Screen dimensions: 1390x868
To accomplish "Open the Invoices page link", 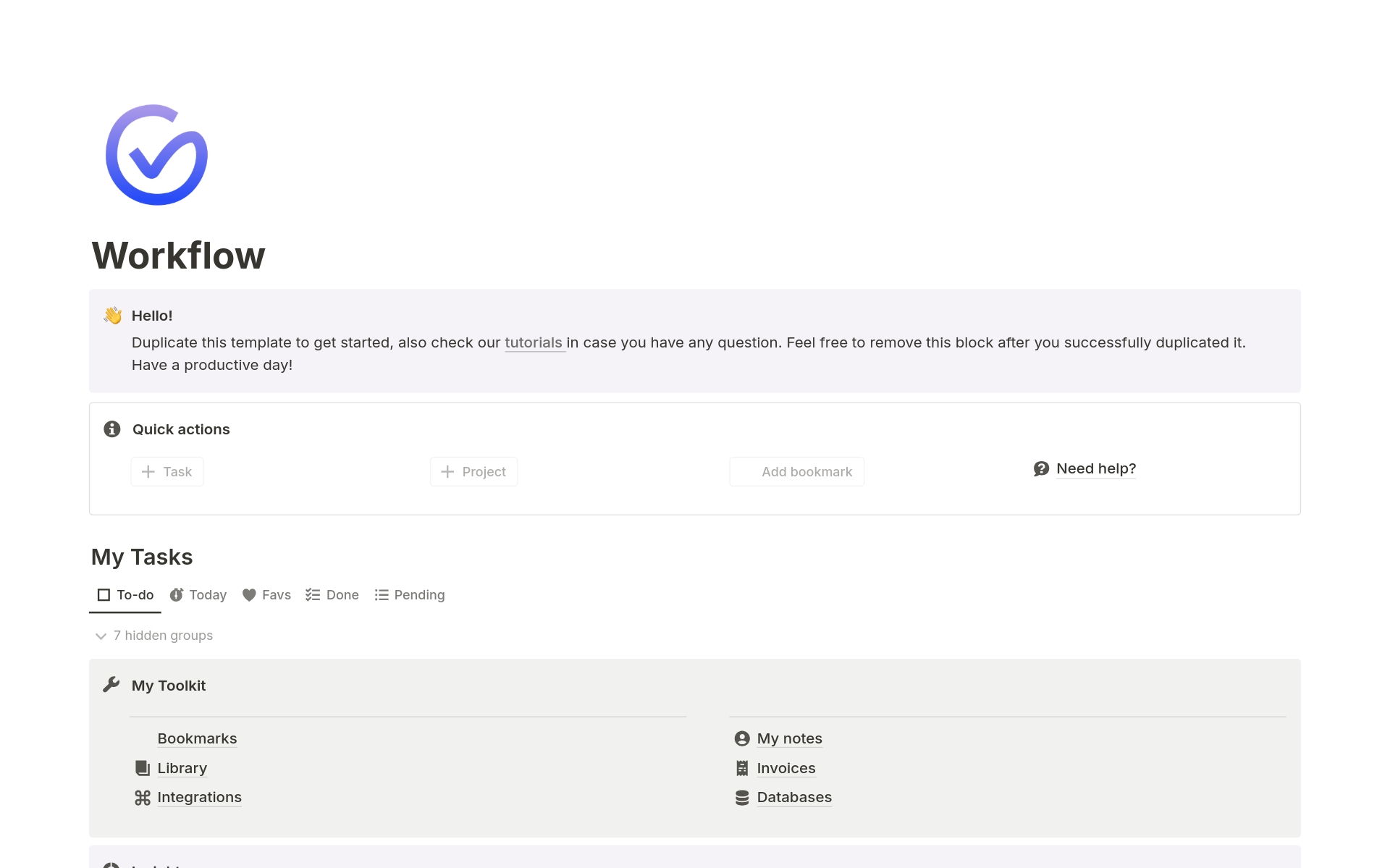I will (x=786, y=768).
